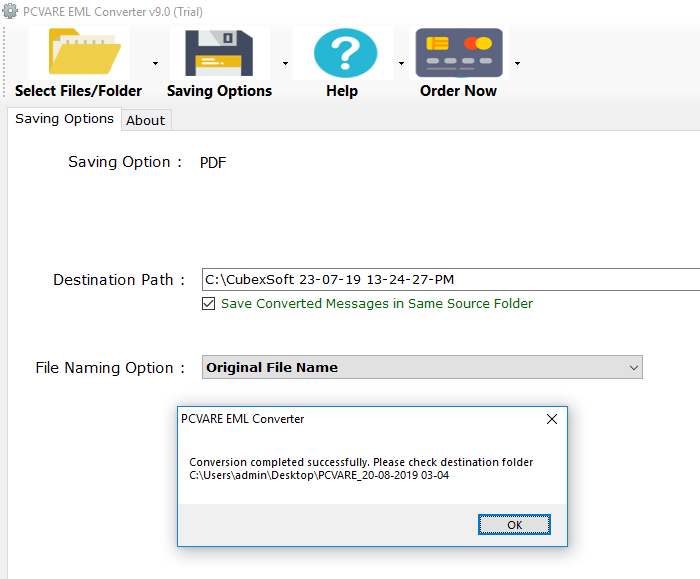
Task: Expand the arrow beside Select Files/Folder
Action: pyautogui.click(x=155, y=63)
